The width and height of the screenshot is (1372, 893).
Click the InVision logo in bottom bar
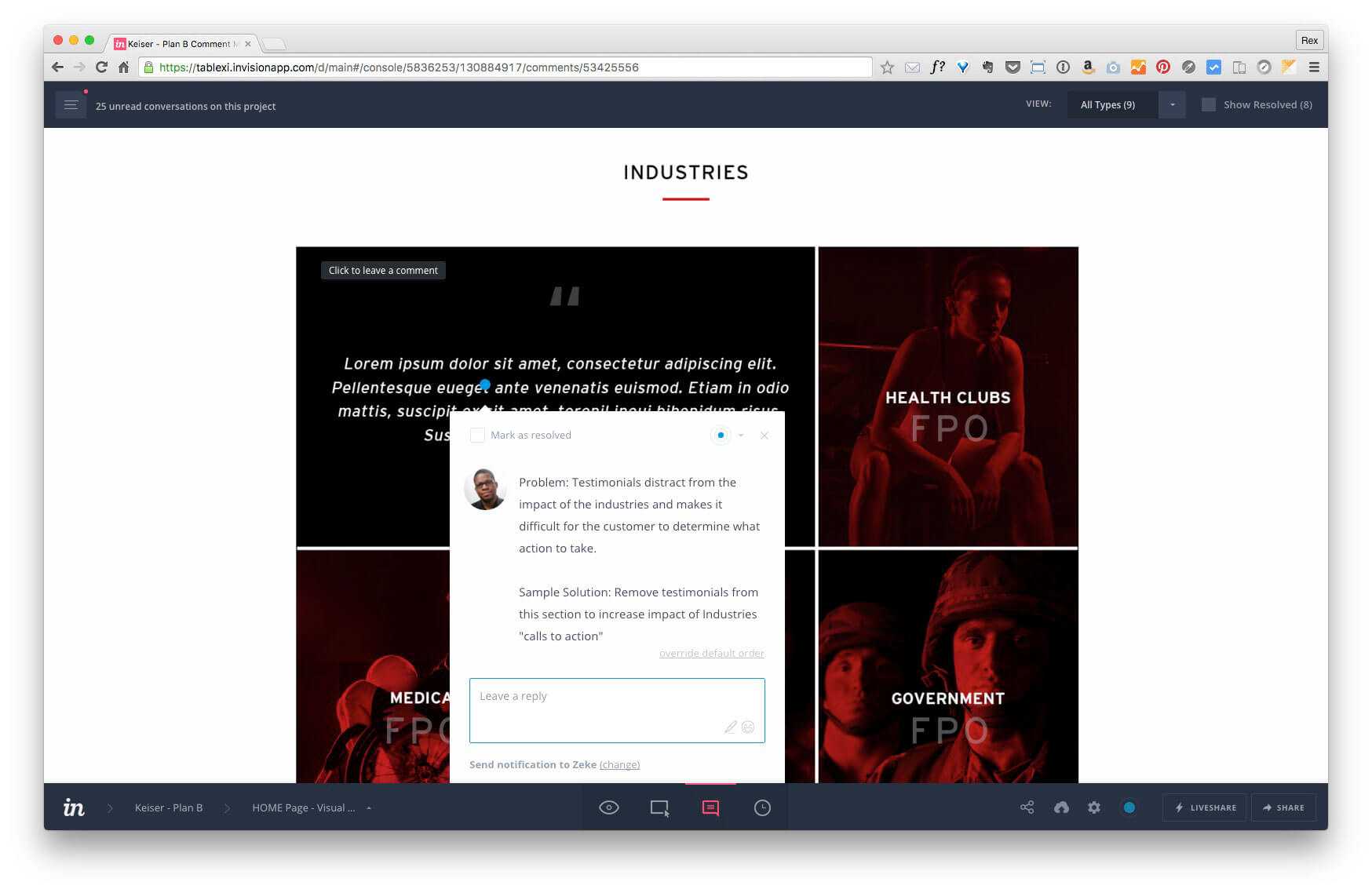[x=74, y=807]
